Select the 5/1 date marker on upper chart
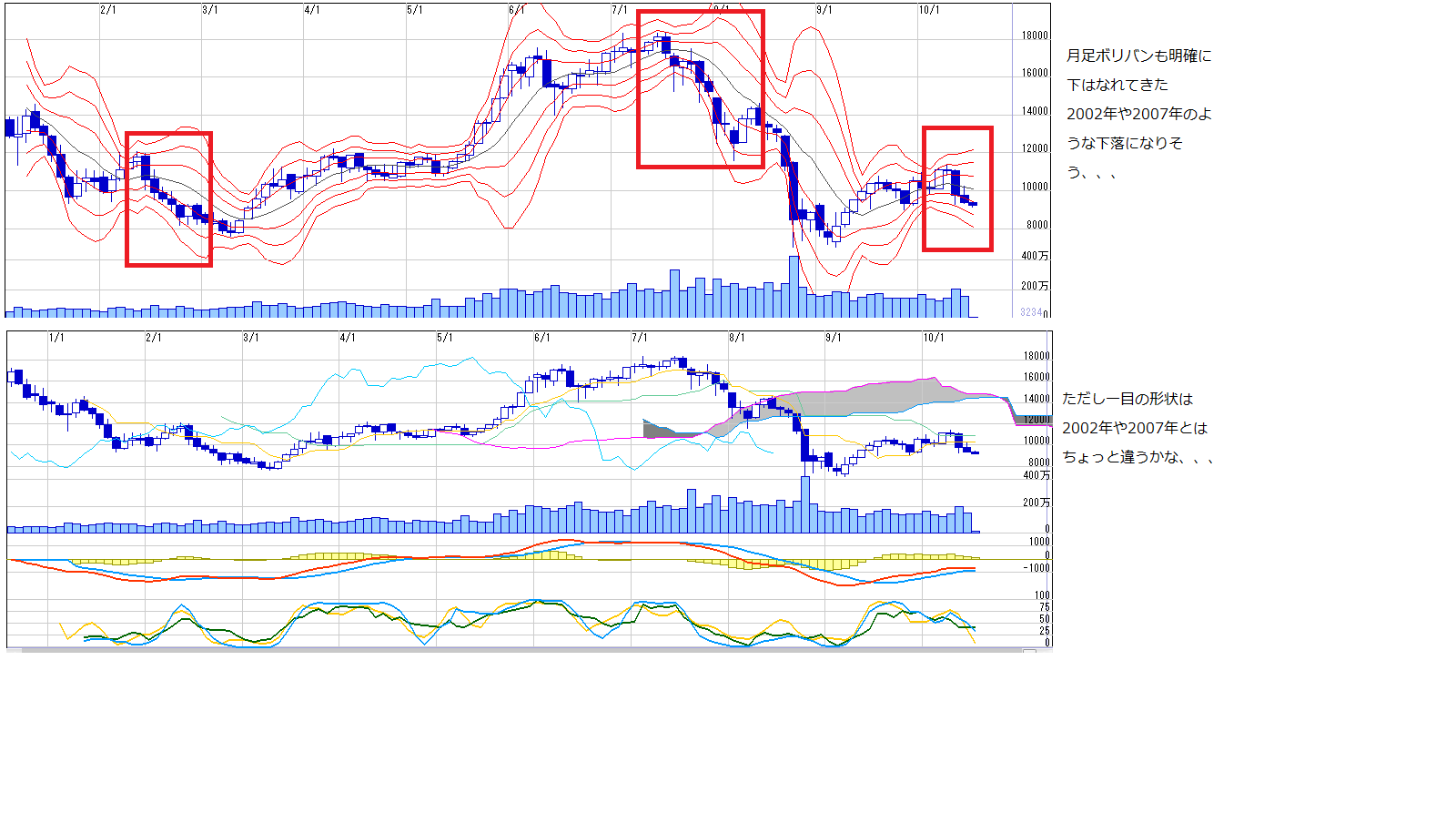Viewport: 1456px width, 823px height. 414,10
